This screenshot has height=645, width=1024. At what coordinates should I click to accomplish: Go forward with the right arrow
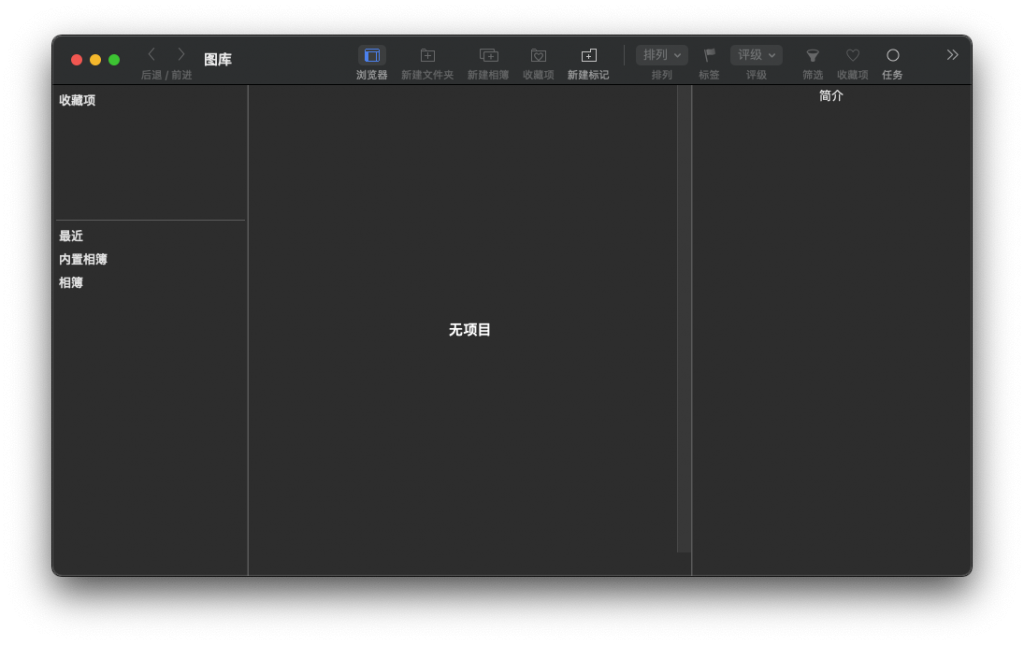[x=182, y=55]
